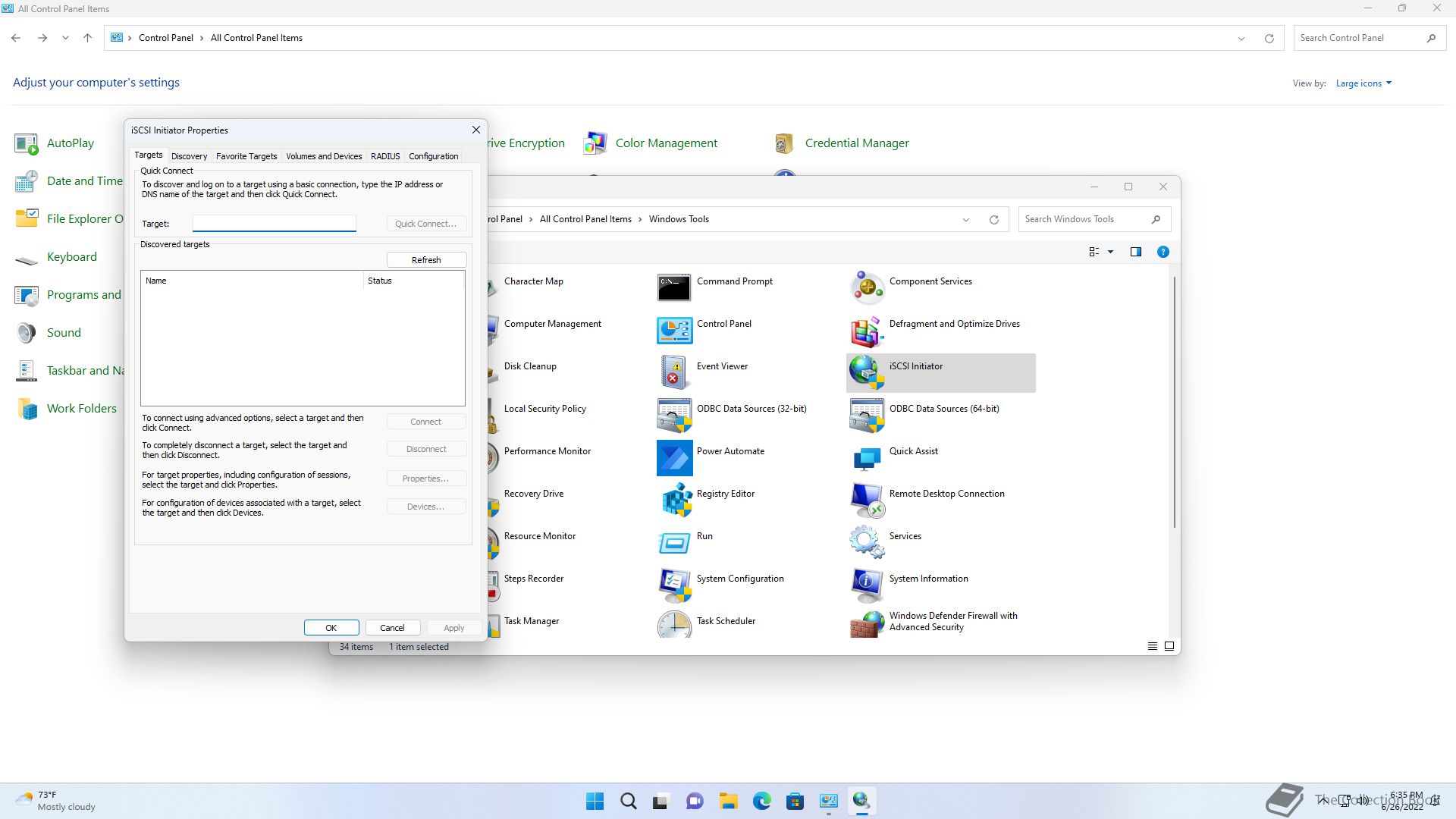The image size is (1456, 819).
Task: Open AutoPlay in Control Panel
Action: tap(55, 143)
